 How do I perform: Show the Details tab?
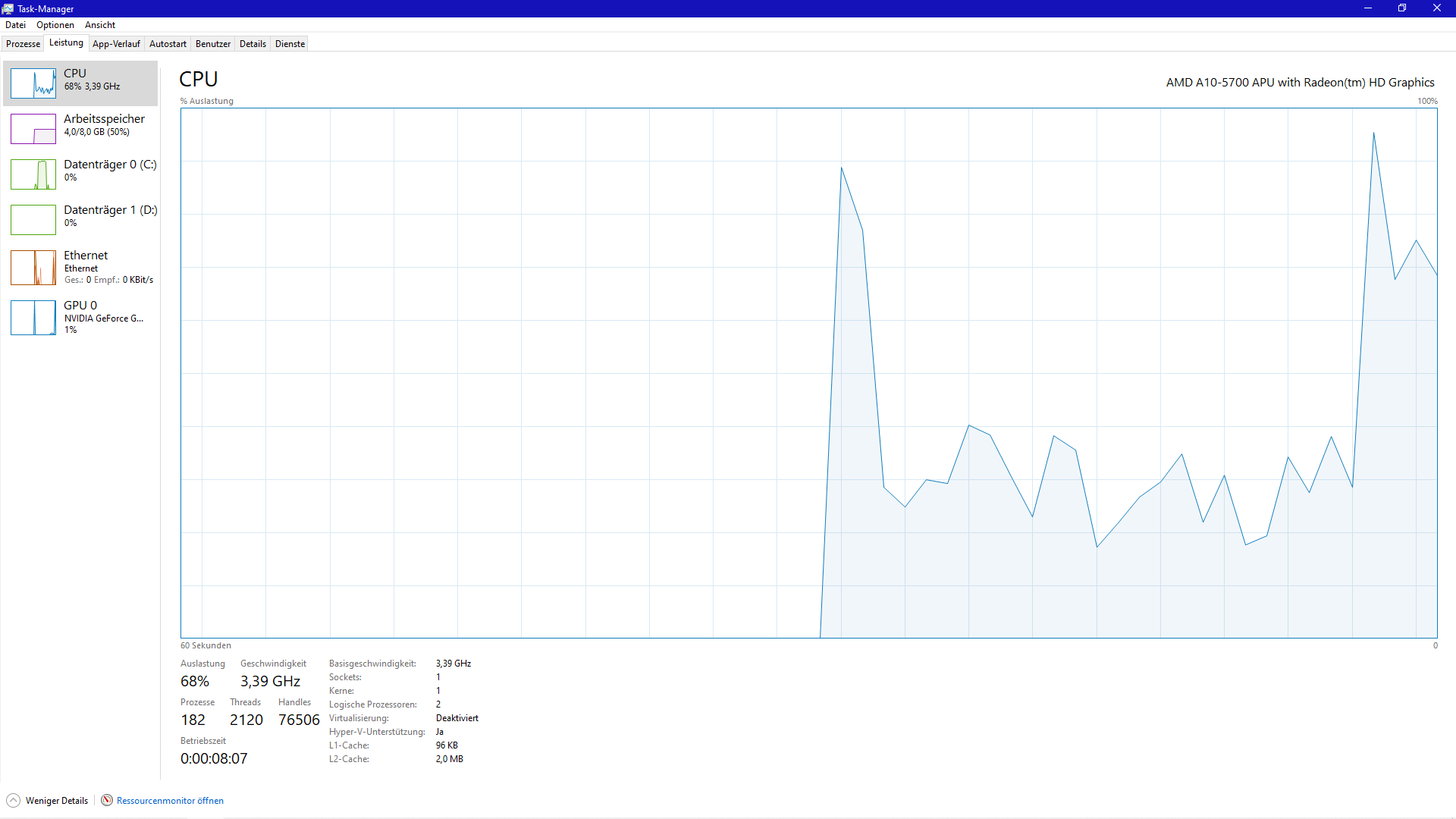(253, 44)
